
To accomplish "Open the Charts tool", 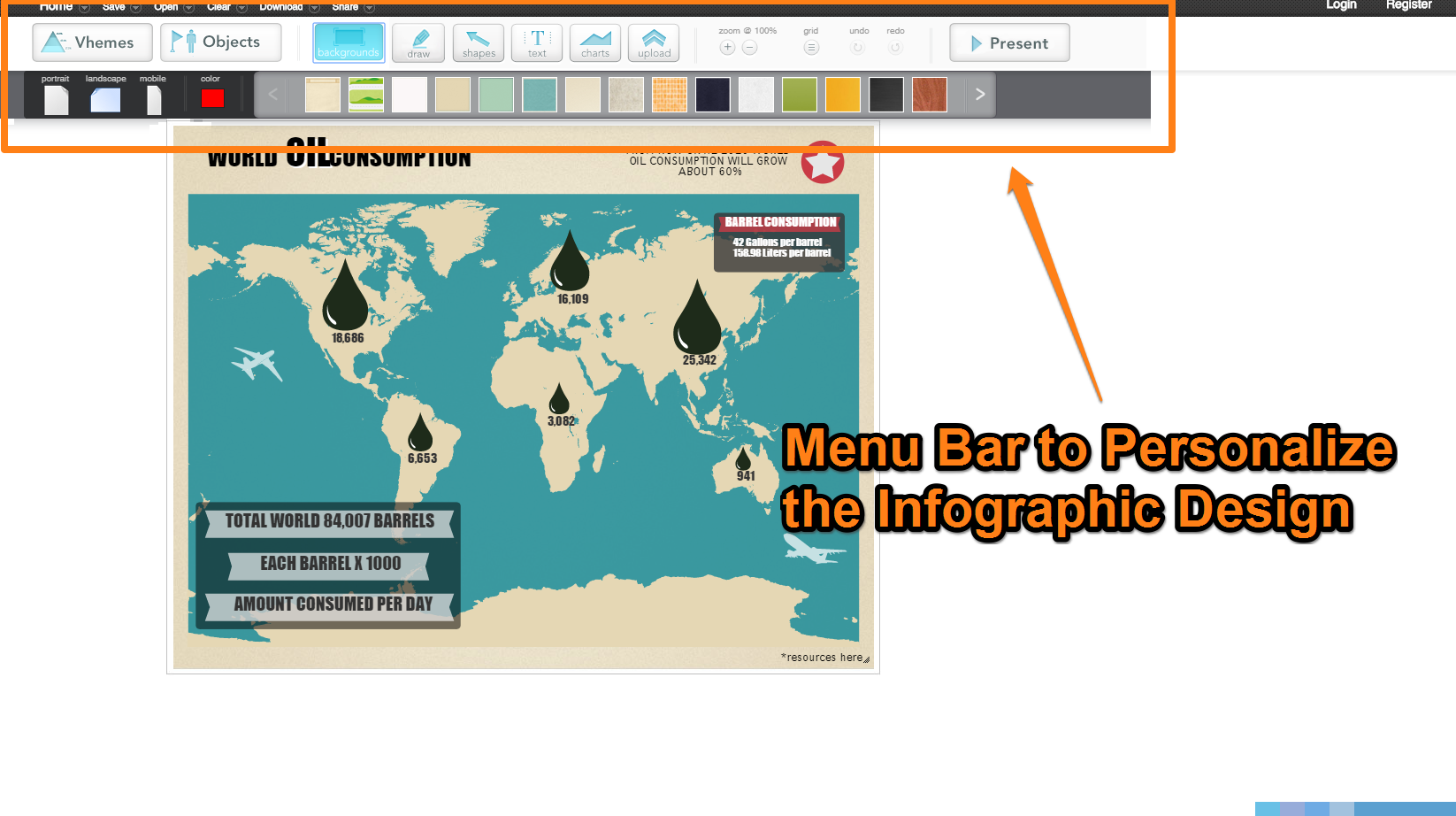I will [594, 42].
